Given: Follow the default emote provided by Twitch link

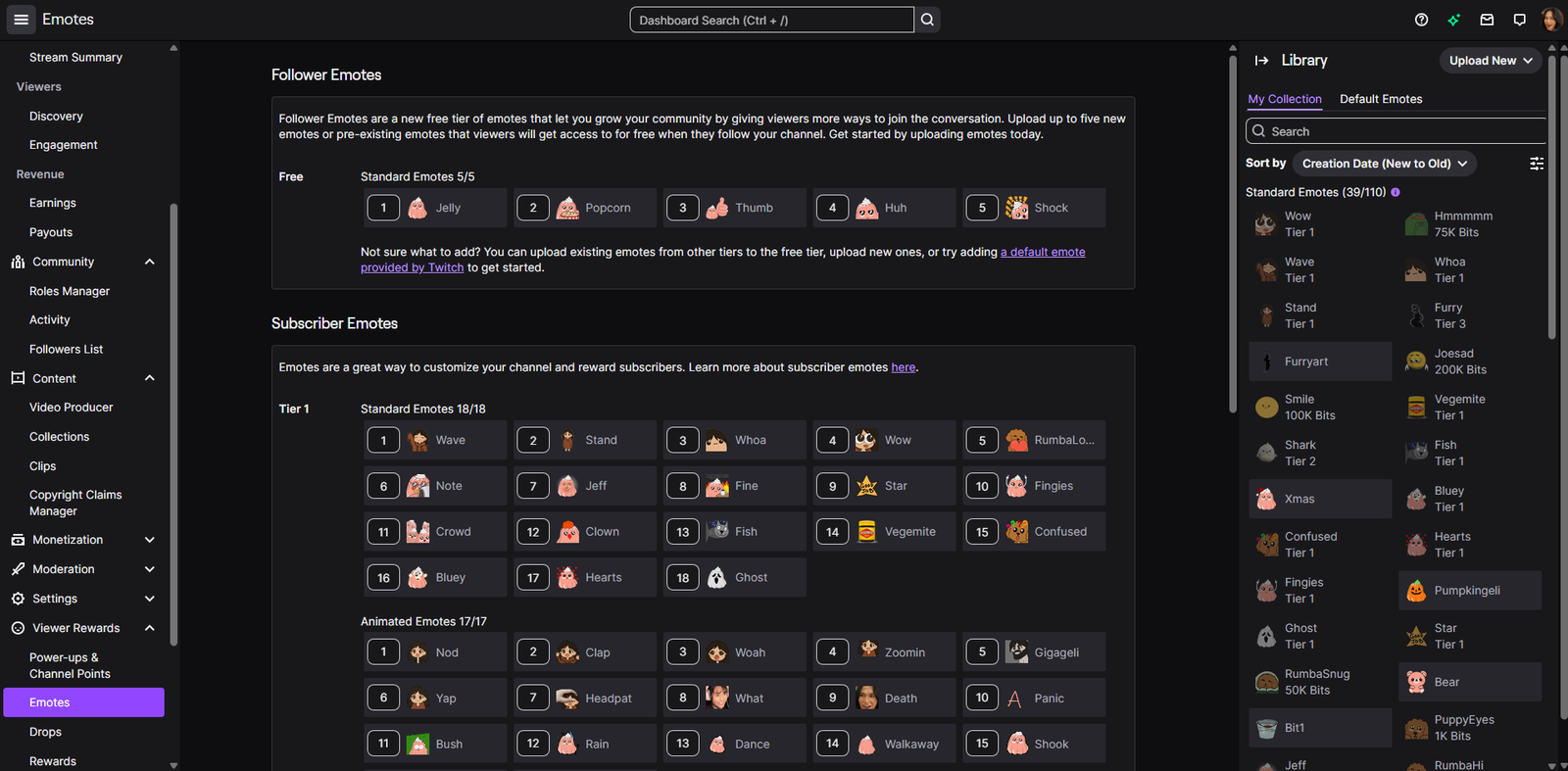Looking at the screenshot, I should coord(1043,252).
